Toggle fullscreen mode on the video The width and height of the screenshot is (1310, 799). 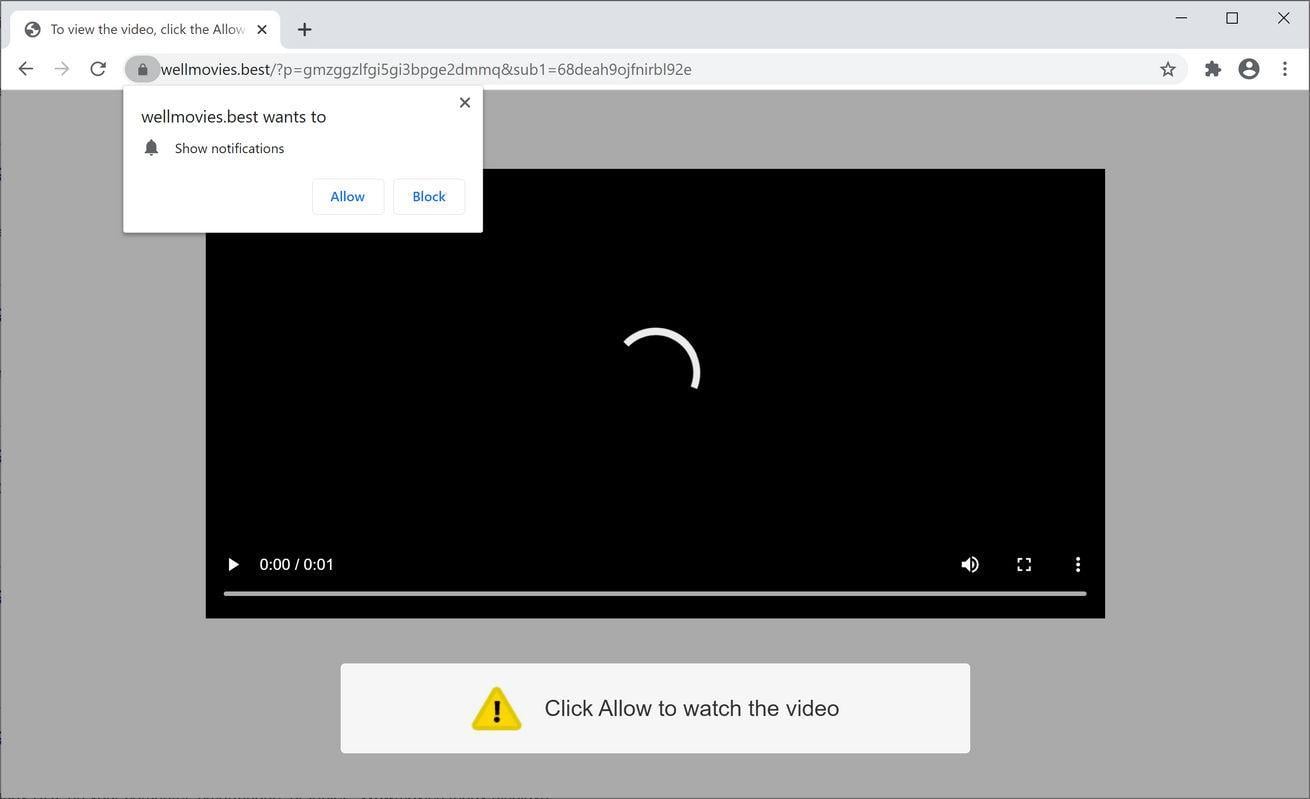click(x=1023, y=564)
